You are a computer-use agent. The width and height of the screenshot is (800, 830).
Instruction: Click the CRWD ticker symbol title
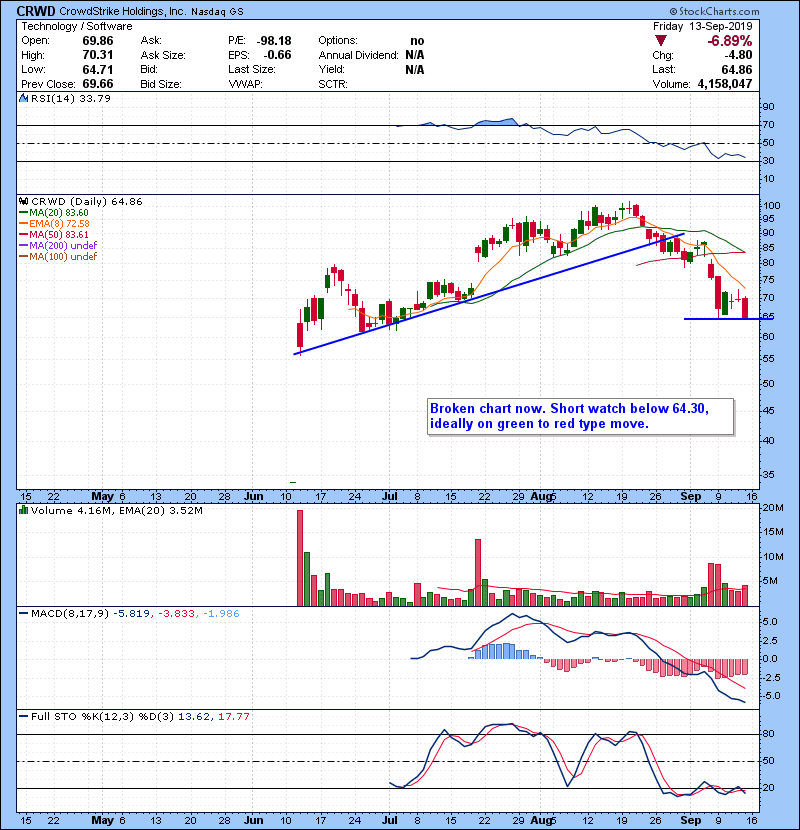pos(36,11)
